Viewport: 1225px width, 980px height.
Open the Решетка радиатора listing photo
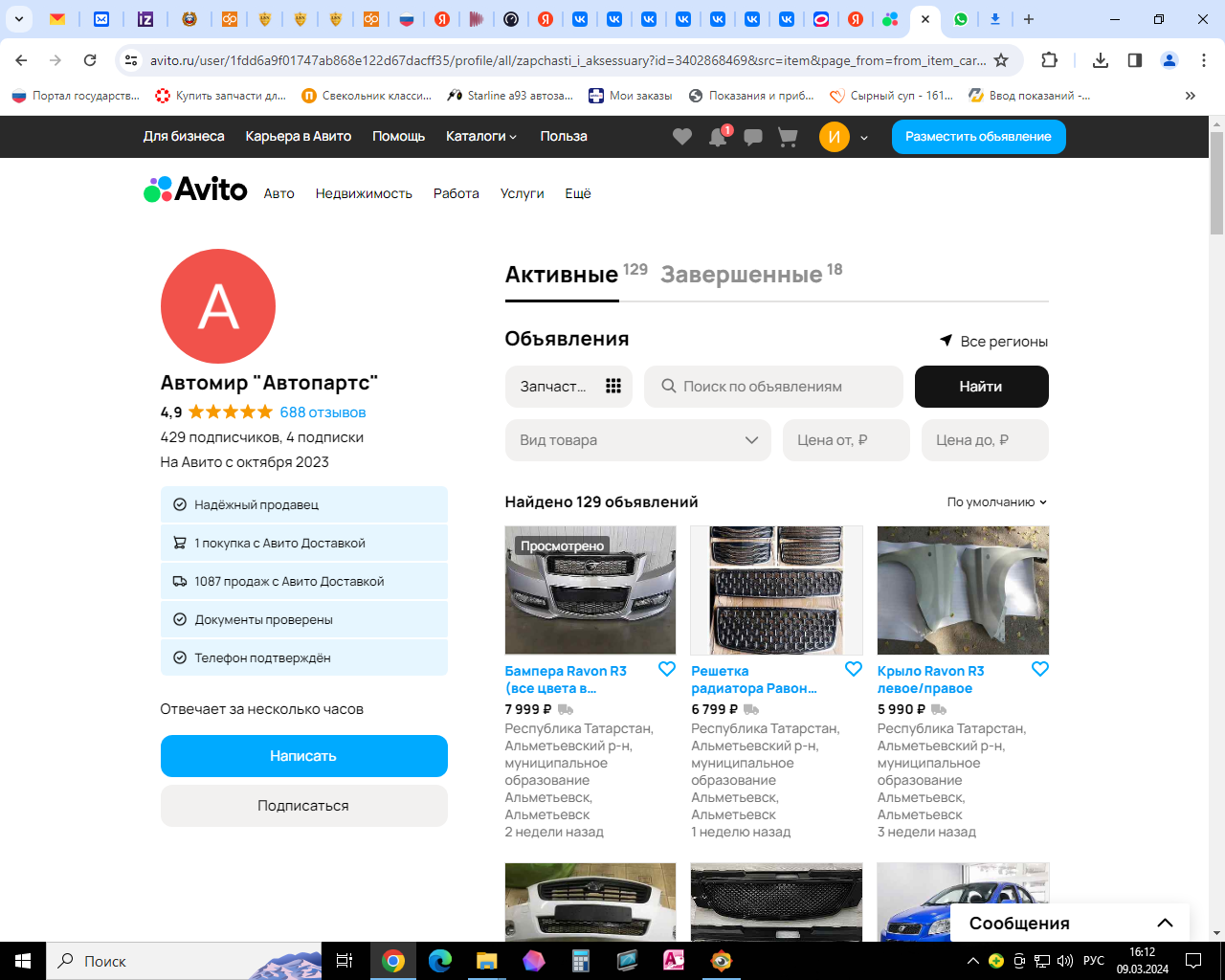(x=776, y=590)
